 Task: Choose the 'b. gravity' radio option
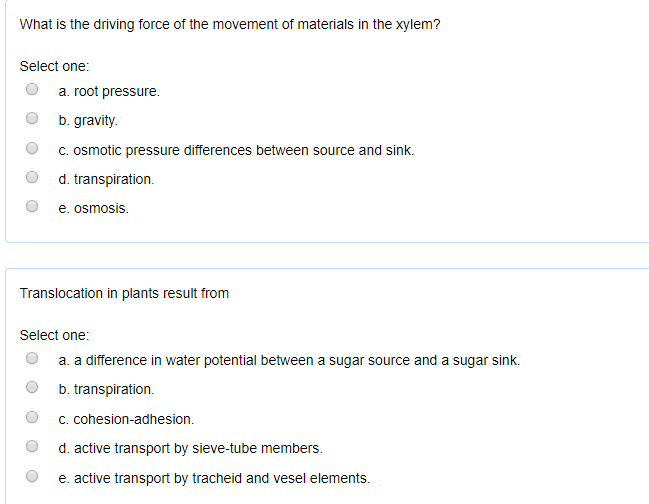click(x=32, y=120)
